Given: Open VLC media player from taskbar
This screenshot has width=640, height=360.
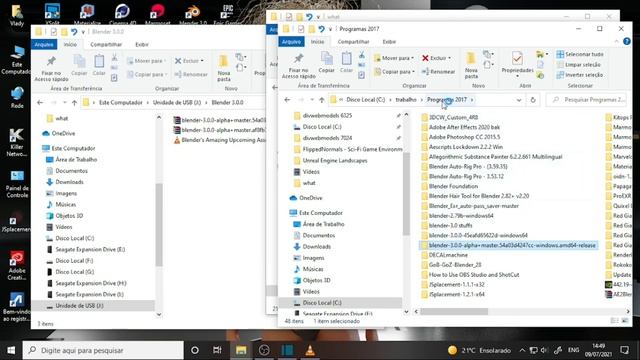Looking at the screenshot, I should (310, 350).
